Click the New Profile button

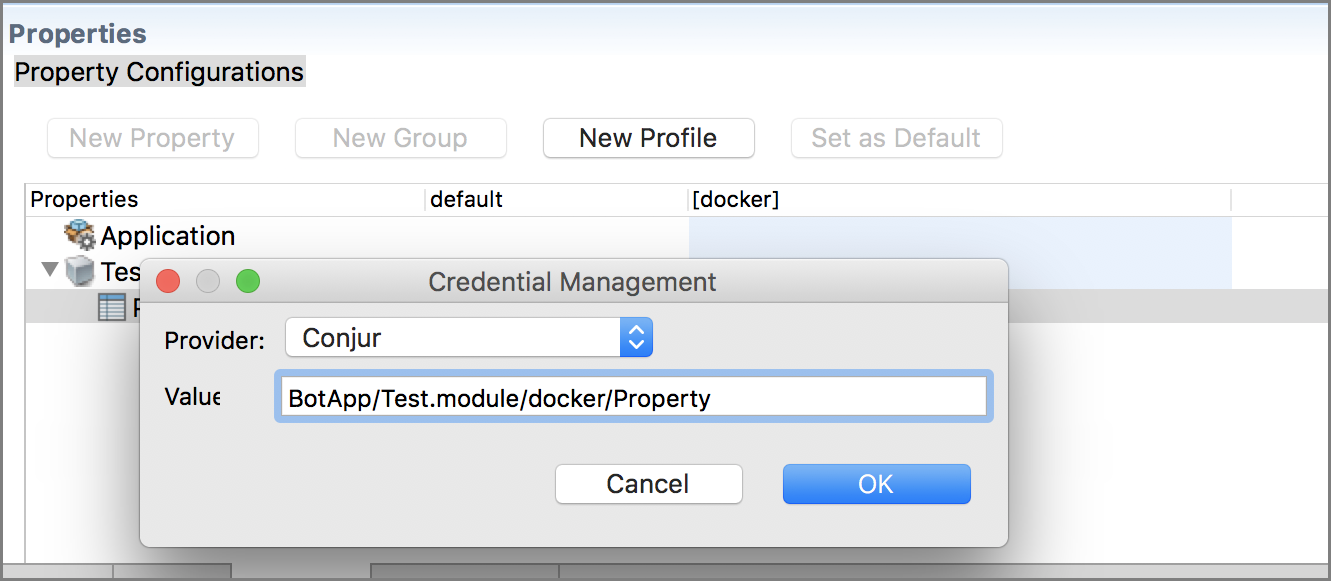[648, 138]
